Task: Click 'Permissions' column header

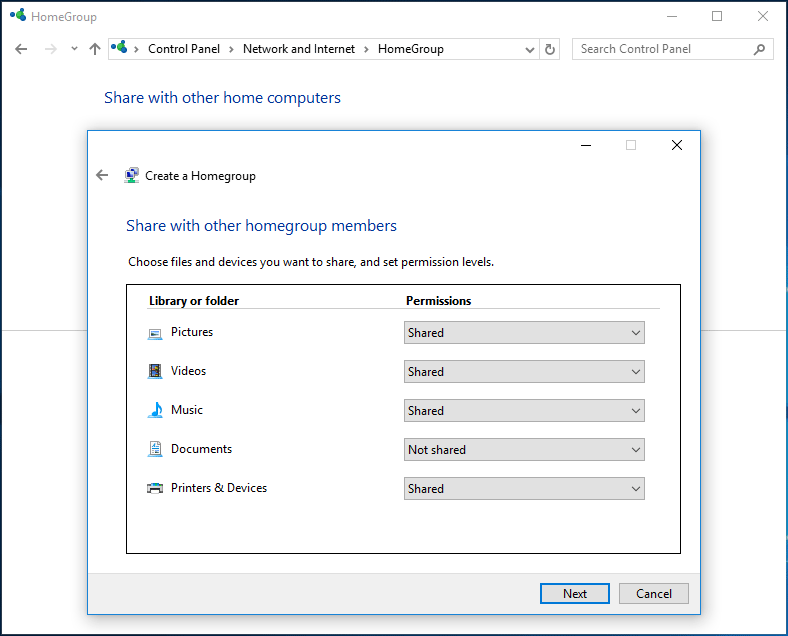Action: pos(439,301)
